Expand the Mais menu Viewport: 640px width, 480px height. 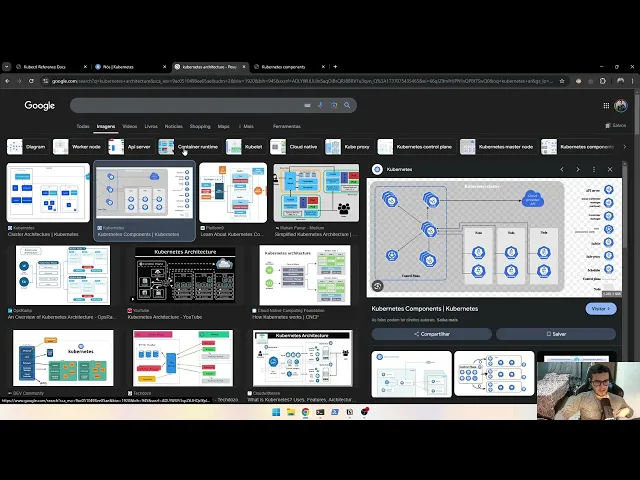click(246, 127)
